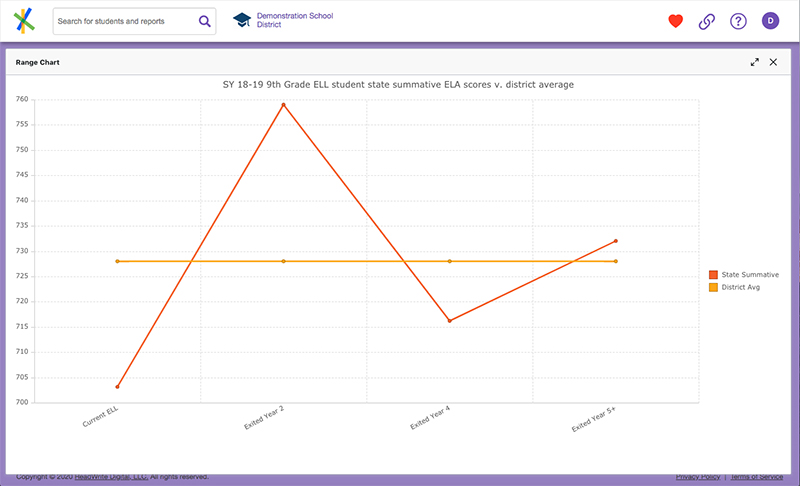Click the orange State Summative legend swatch
The width and height of the screenshot is (800, 486).
(x=713, y=274)
